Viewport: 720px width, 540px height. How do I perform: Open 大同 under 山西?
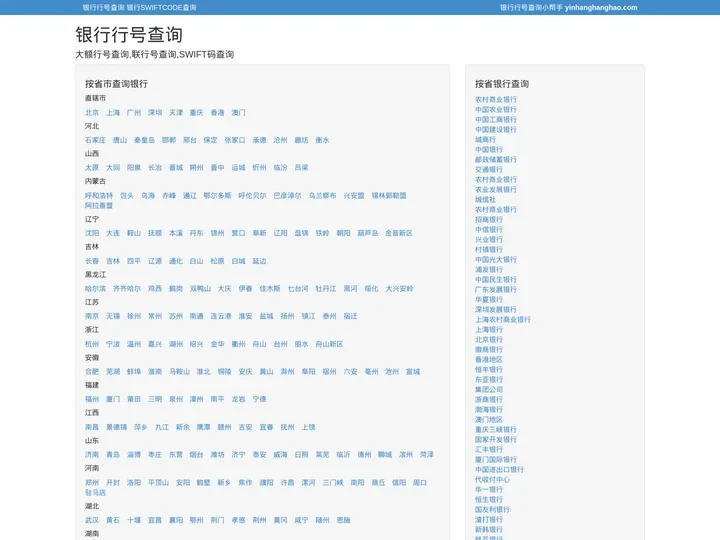click(x=113, y=168)
